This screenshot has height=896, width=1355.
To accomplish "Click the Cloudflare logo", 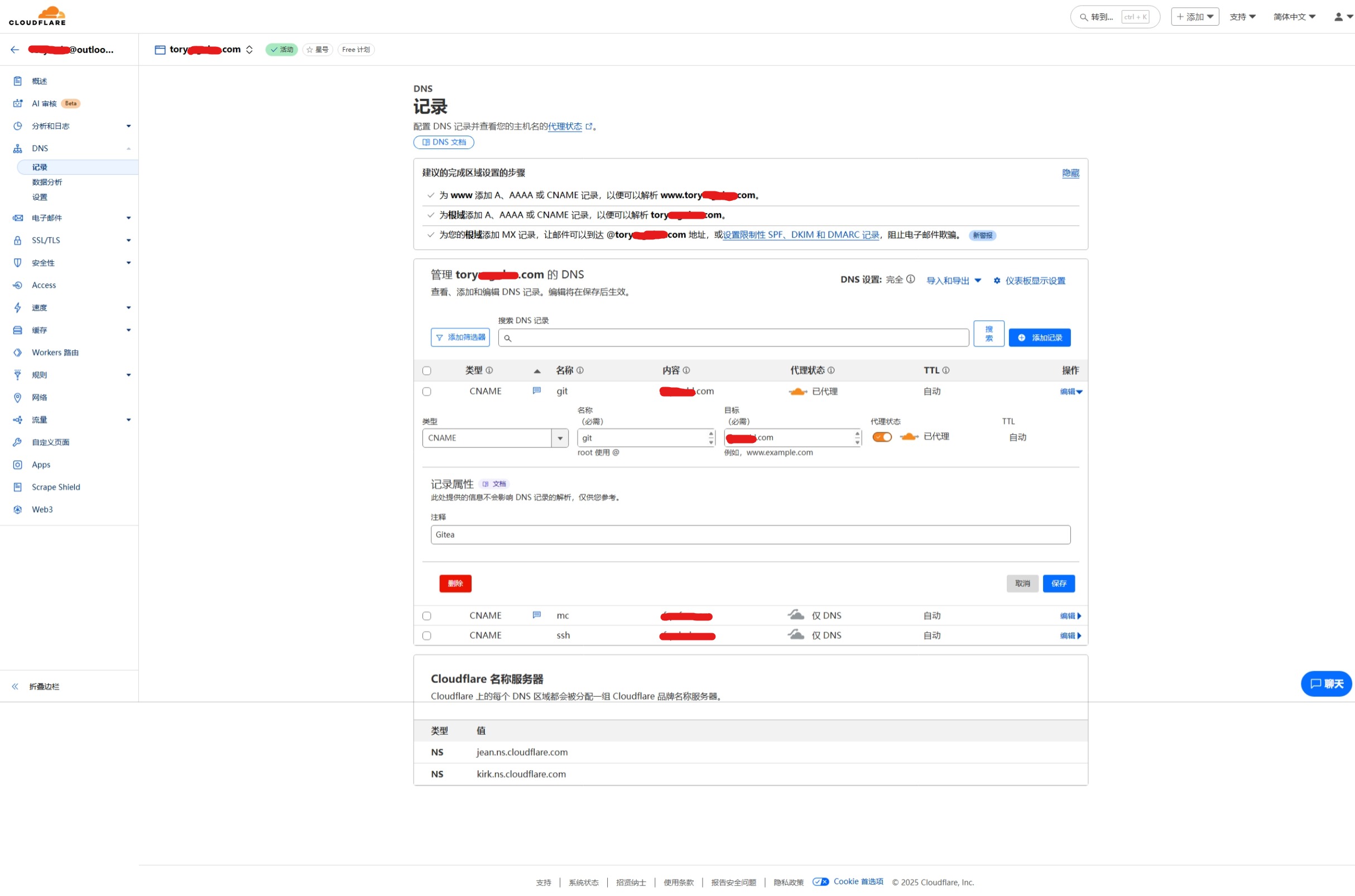I will click(37, 16).
